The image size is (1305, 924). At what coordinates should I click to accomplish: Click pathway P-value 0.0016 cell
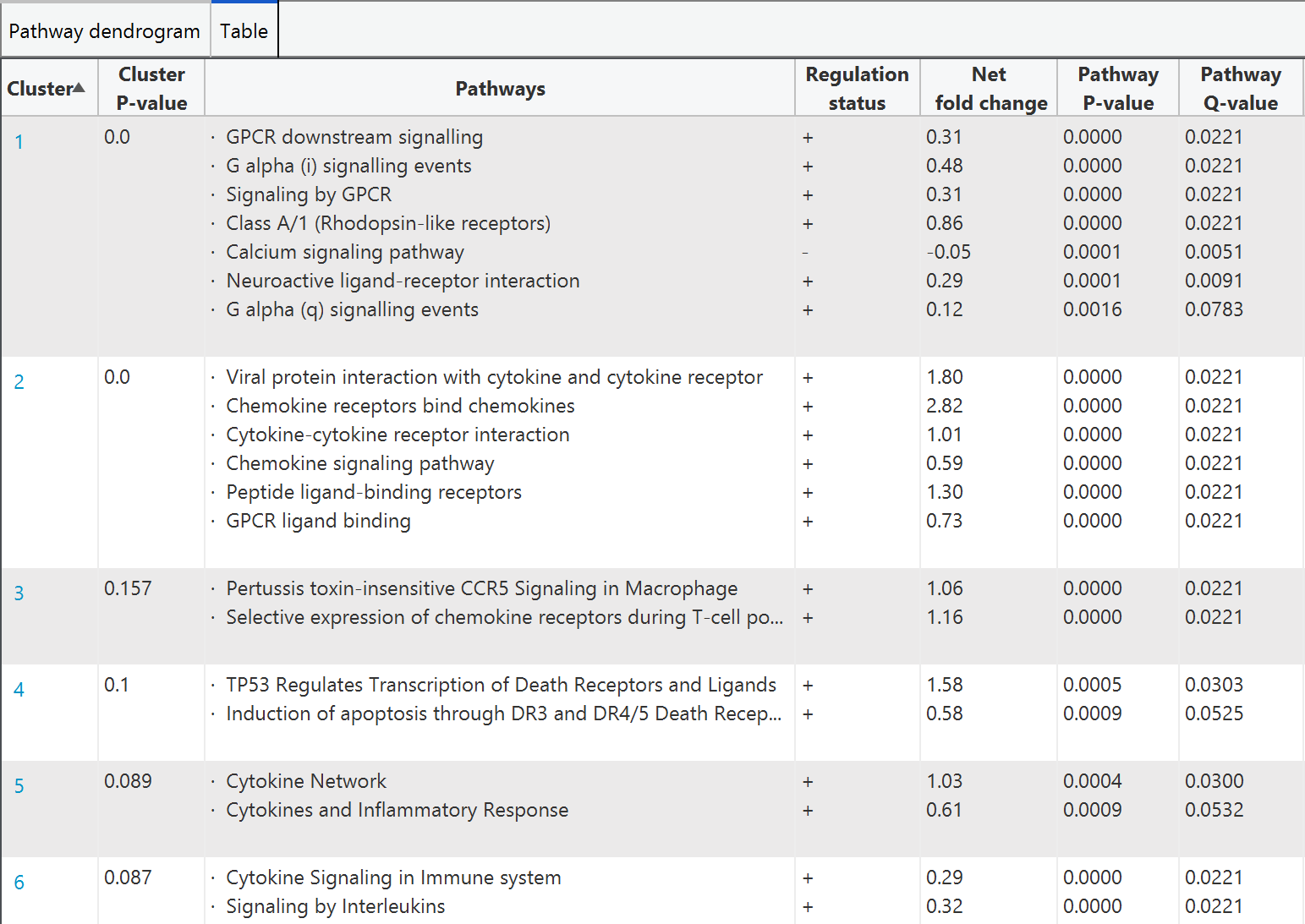click(x=1092, y=309)
